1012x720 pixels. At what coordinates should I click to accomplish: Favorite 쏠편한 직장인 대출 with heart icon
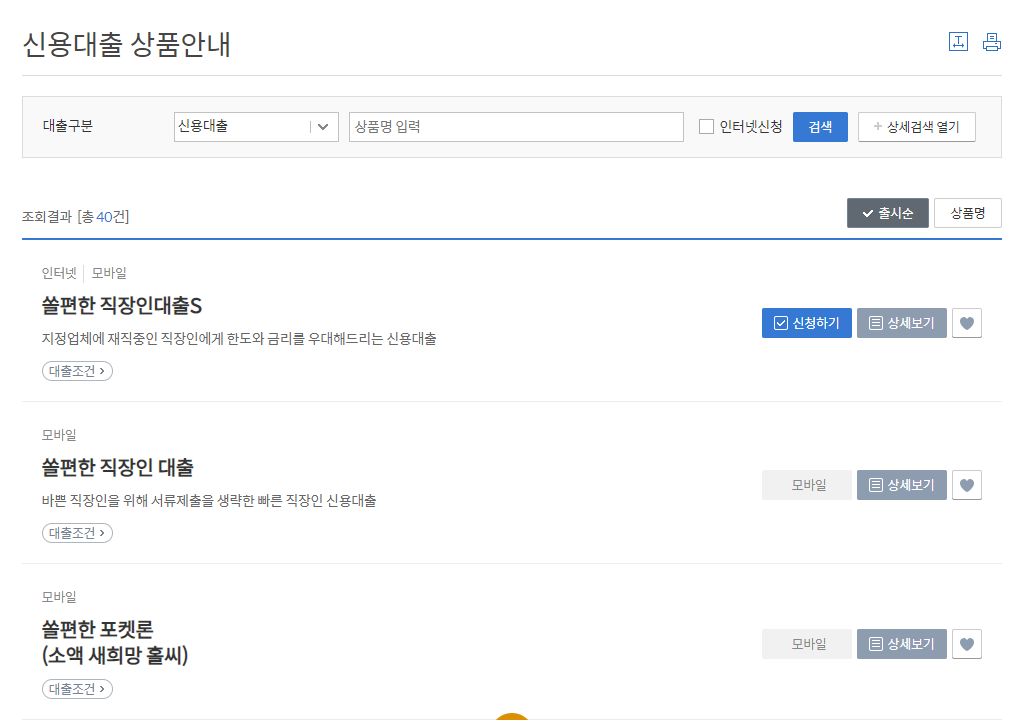click(x=967, y=485)
